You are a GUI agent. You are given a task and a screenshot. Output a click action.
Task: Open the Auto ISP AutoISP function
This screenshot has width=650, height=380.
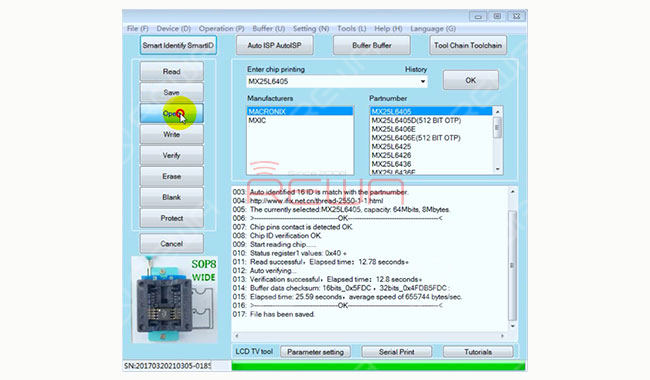coord(274,45)
